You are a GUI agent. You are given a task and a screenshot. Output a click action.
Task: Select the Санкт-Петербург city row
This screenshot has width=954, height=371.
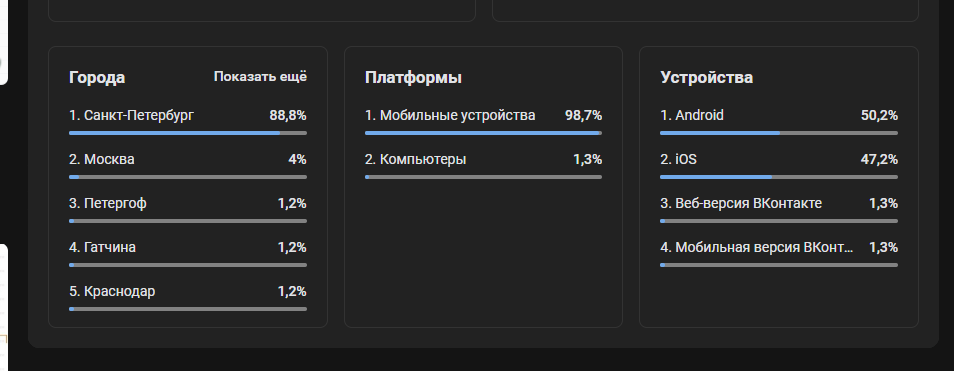point(188,121)
